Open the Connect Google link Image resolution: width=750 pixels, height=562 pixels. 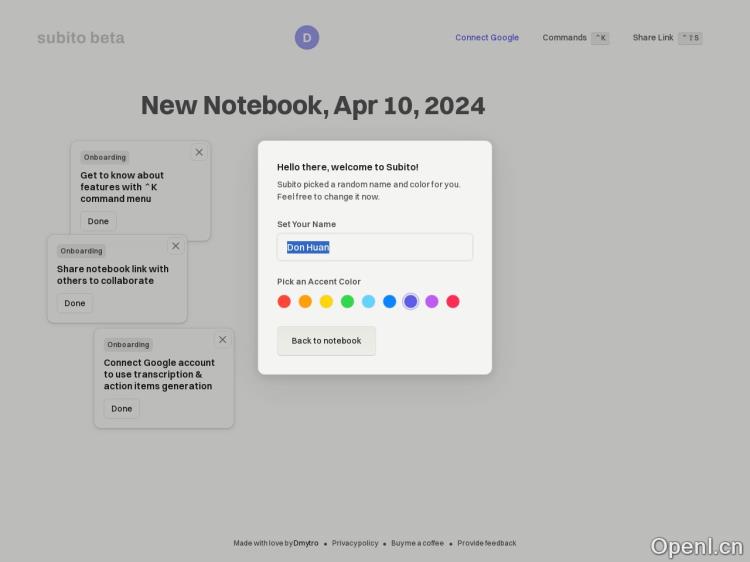point(487,38)
